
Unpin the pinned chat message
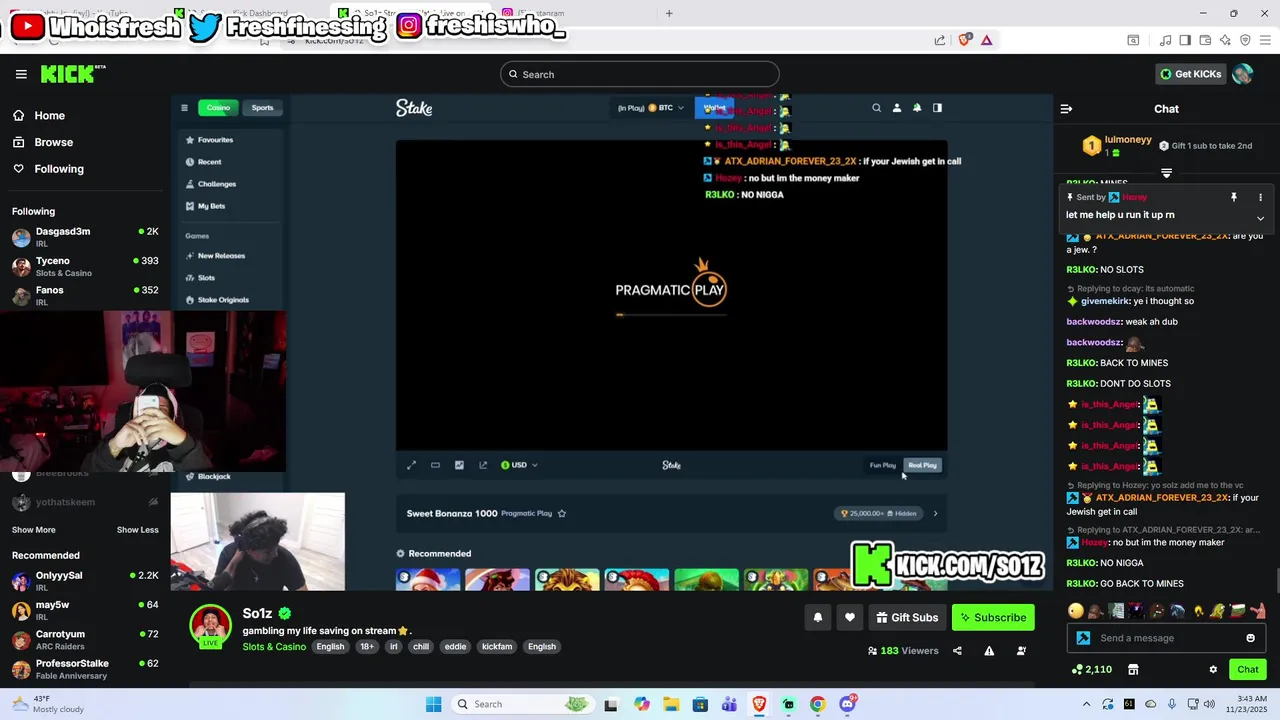(1234, 197)
